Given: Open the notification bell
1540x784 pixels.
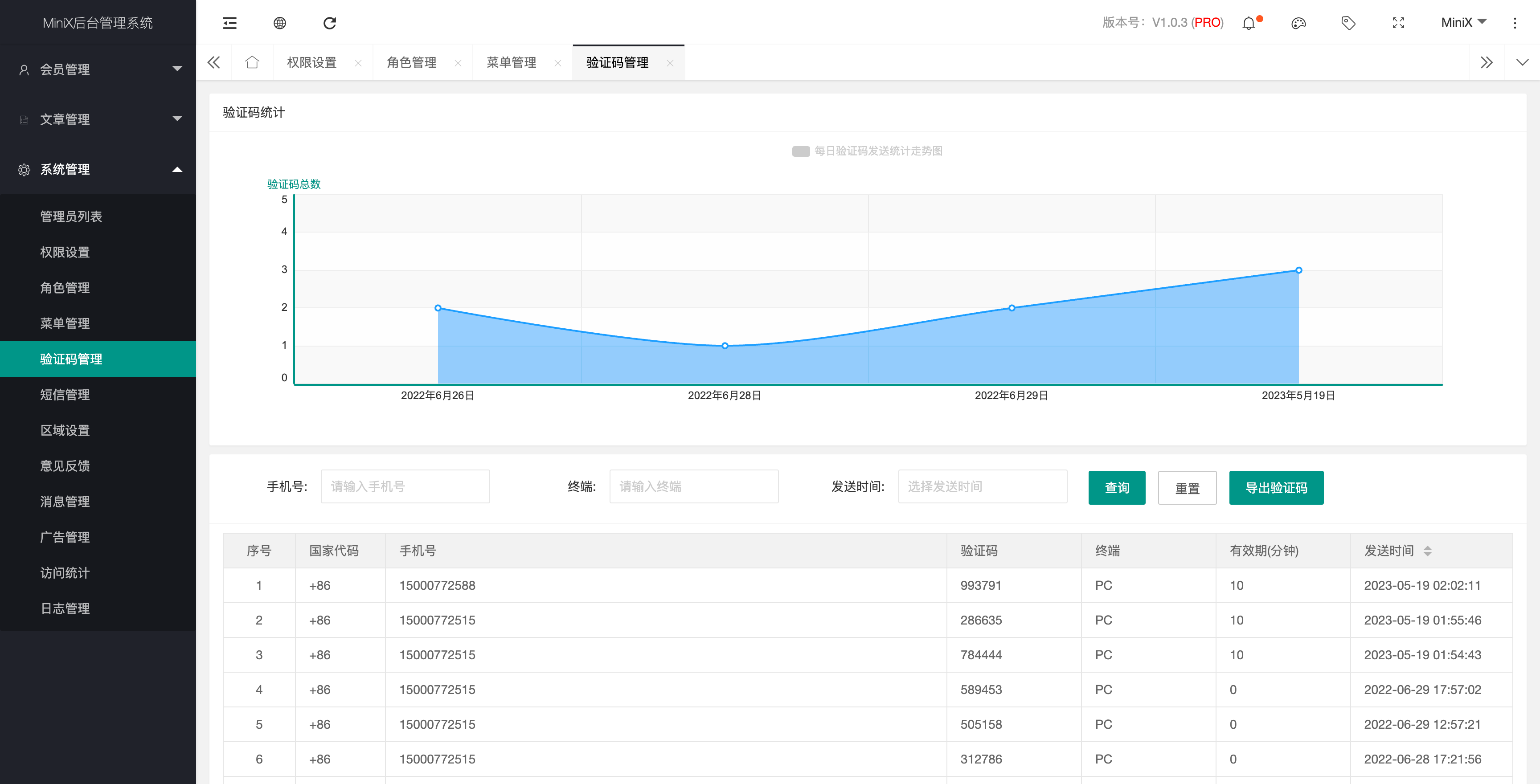Looking at the screenshot, I should [x=1249, y=23].
